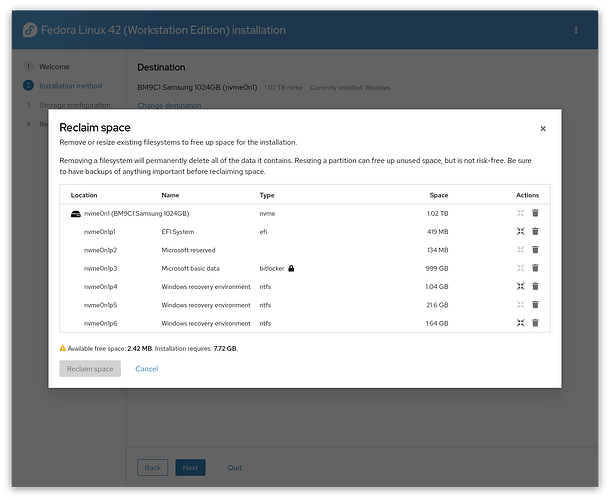Click the 7.72 GB installation requirement value

point(225,348)
